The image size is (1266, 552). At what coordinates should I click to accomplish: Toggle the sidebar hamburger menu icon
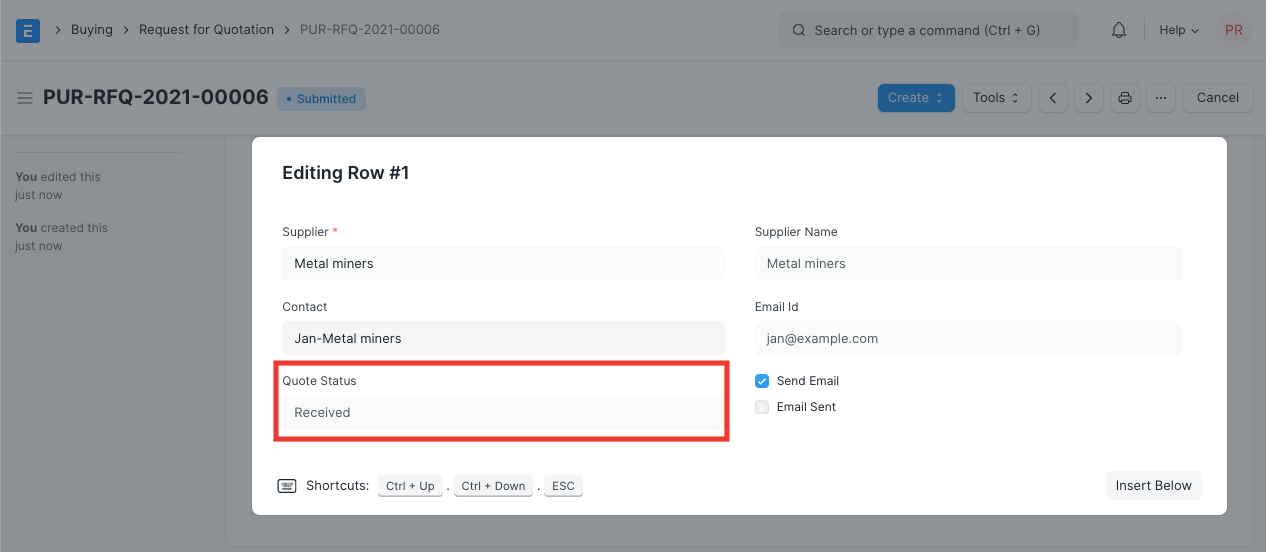[x=25, y=98]
